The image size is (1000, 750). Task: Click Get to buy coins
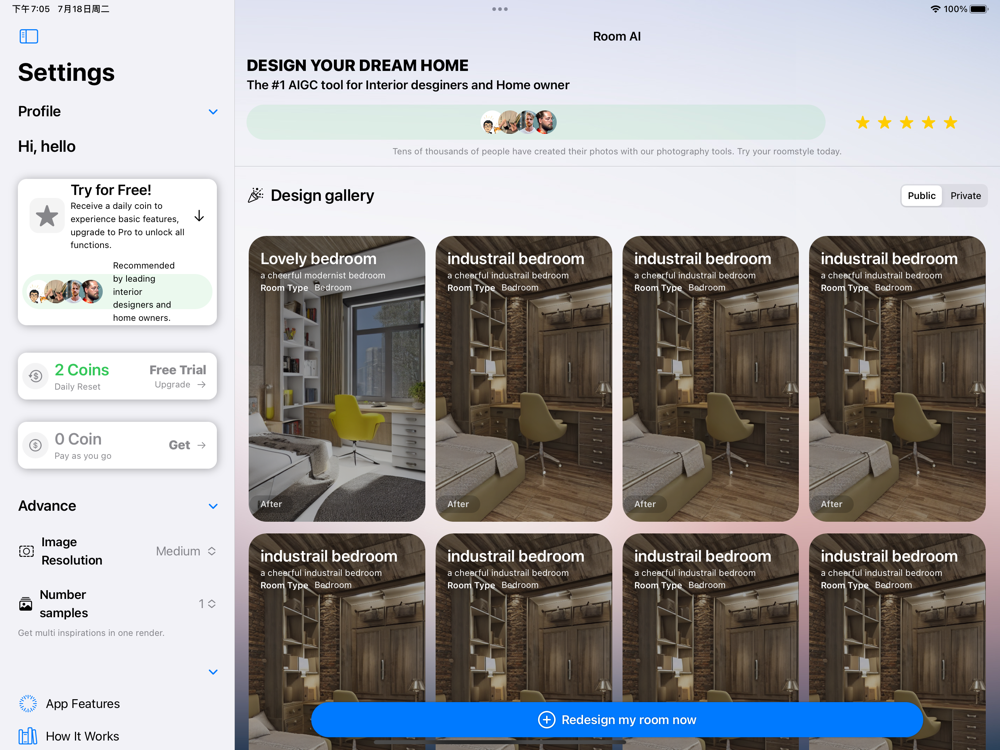tap(187, 445)
